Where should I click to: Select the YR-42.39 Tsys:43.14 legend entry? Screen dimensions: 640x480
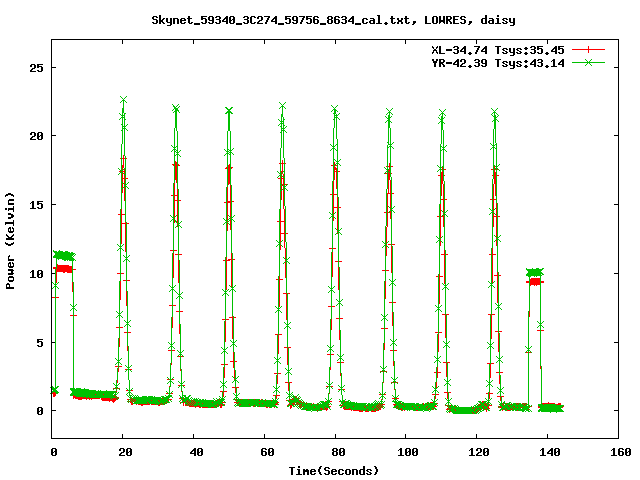(498, 63)
